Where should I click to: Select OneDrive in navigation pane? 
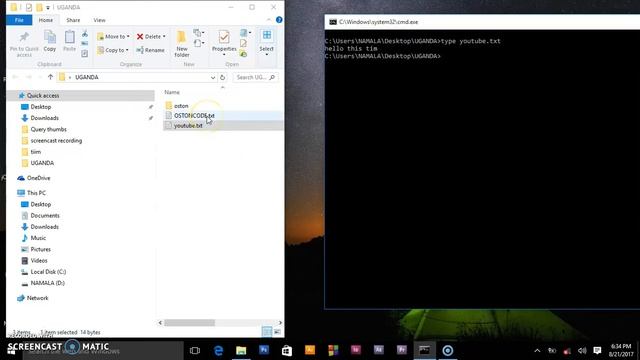[x=38, y=178]
